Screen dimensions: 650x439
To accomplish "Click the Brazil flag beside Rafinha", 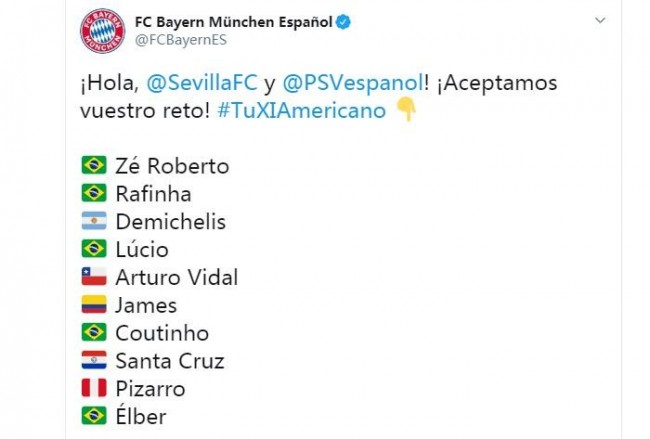I will [94, 193].
